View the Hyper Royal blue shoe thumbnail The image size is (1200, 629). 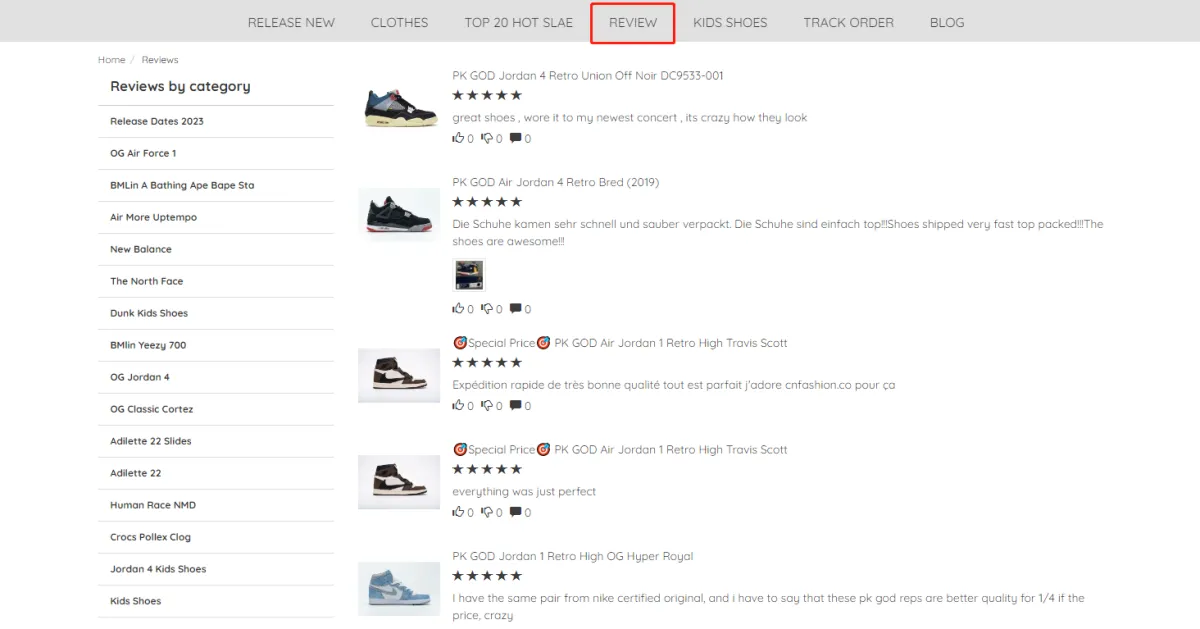pyautogui.click(x=399, y=588)
